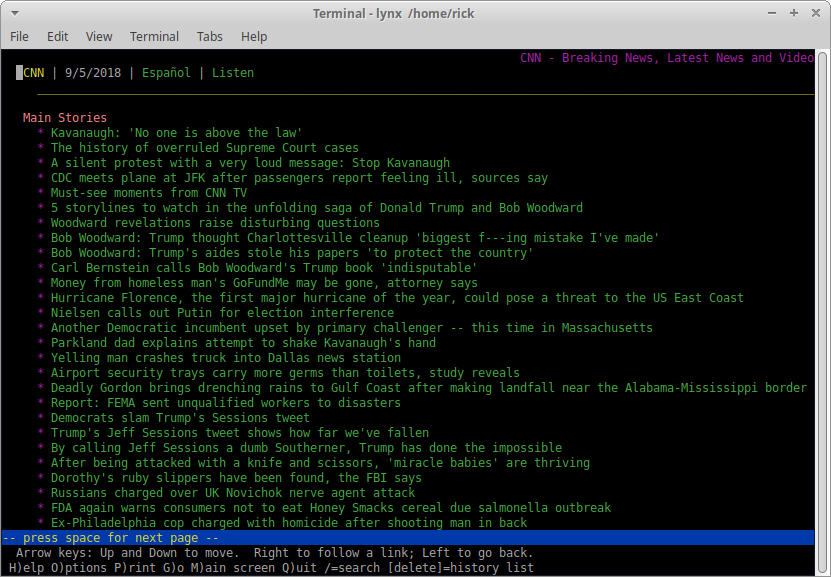This screenshot has width=831, height=577.
Task: Open Dorothy's ruby slippers story
Action: [236, 478]
